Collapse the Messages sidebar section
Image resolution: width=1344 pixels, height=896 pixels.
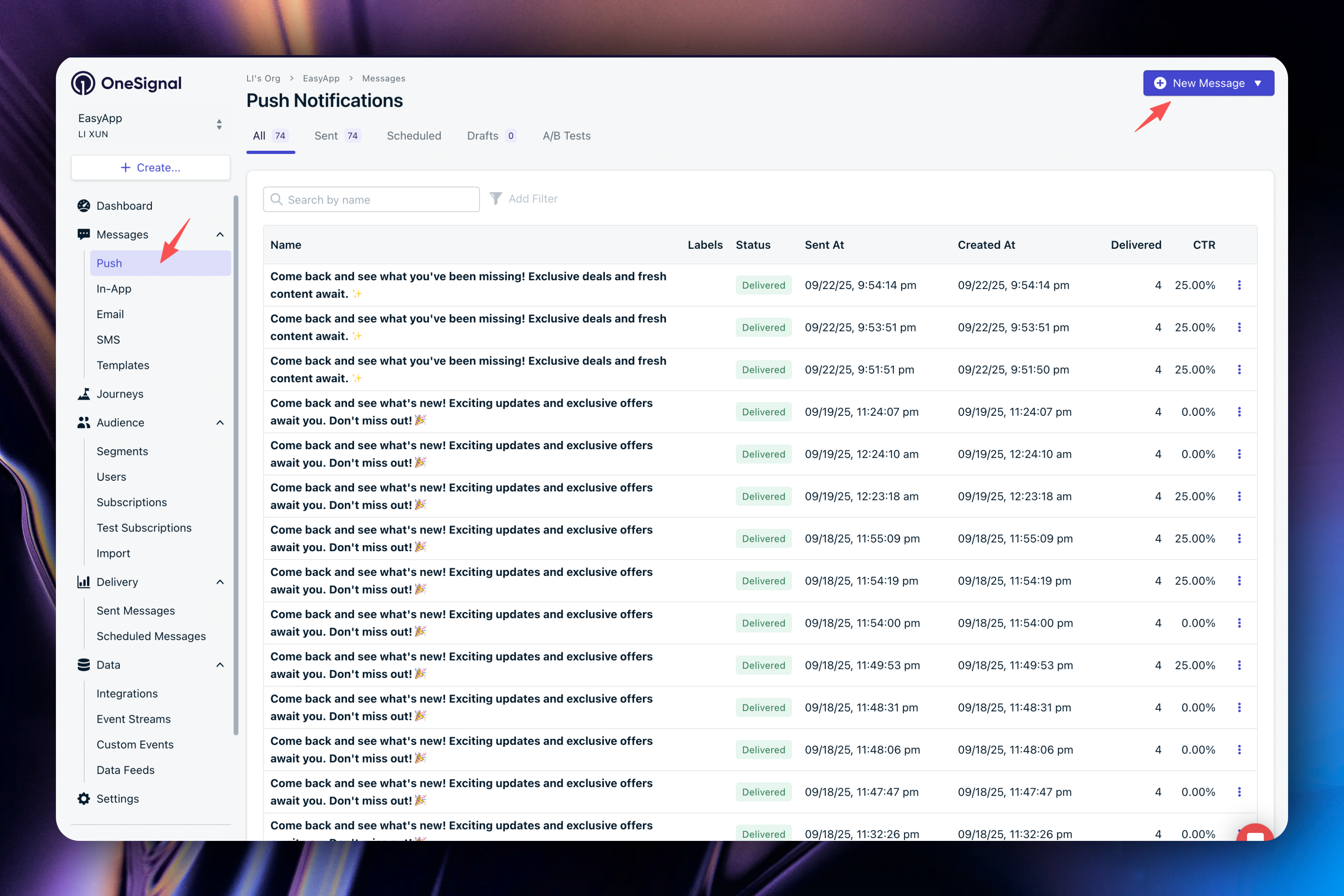[220, 234]
